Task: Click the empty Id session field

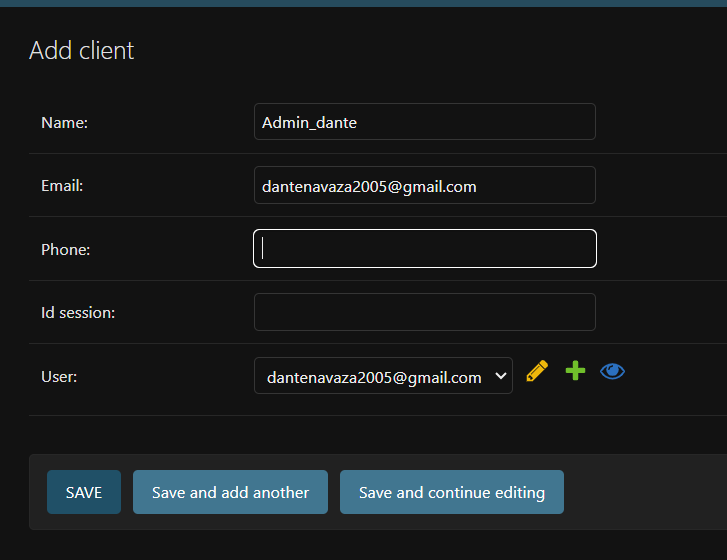Action: [425, 312]
